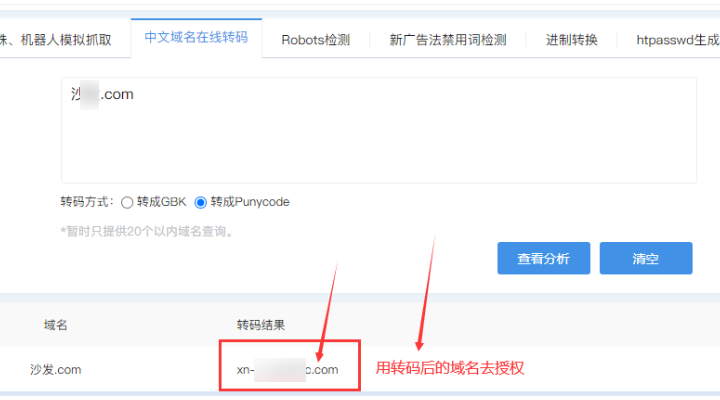Select the 进制转换 tab
Screen dimensions: 720x400
pos(571,40)
